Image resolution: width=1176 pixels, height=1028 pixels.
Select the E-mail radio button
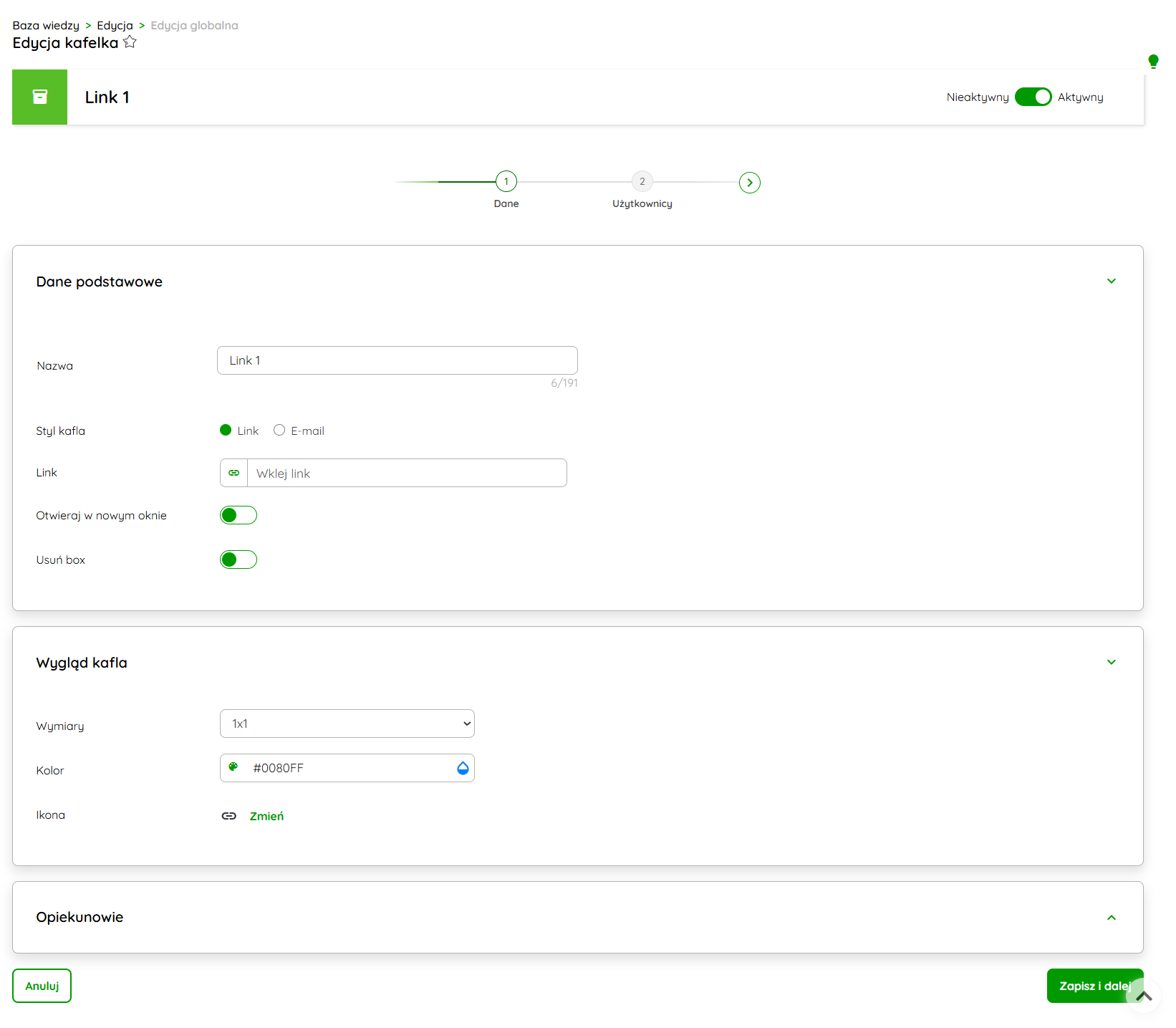click(x=279, y=430)
